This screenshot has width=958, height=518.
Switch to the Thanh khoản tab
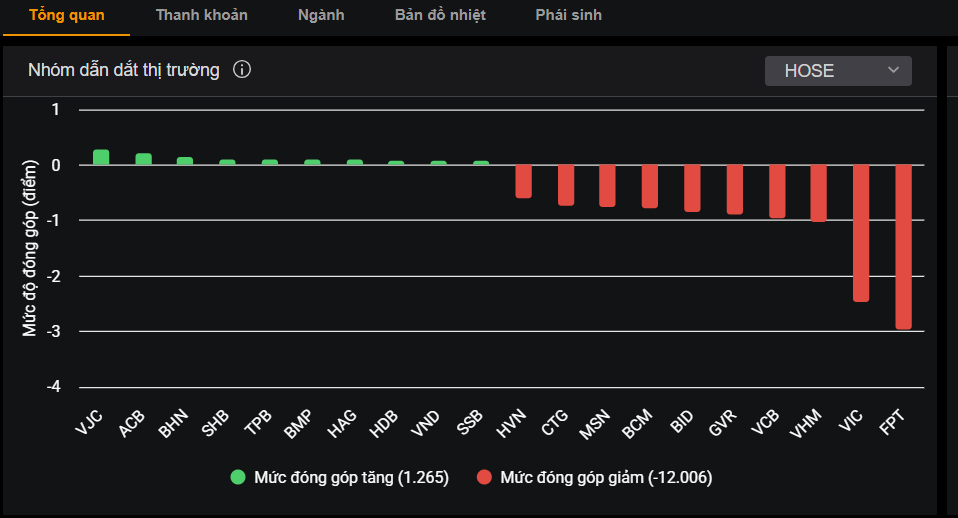201,15
